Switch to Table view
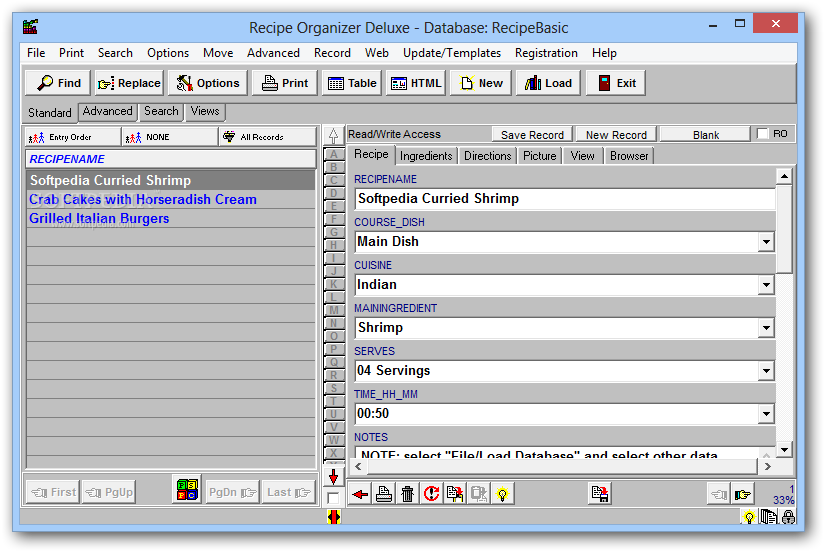The height and width of the screenshot is (552, 825). point(351,83)
